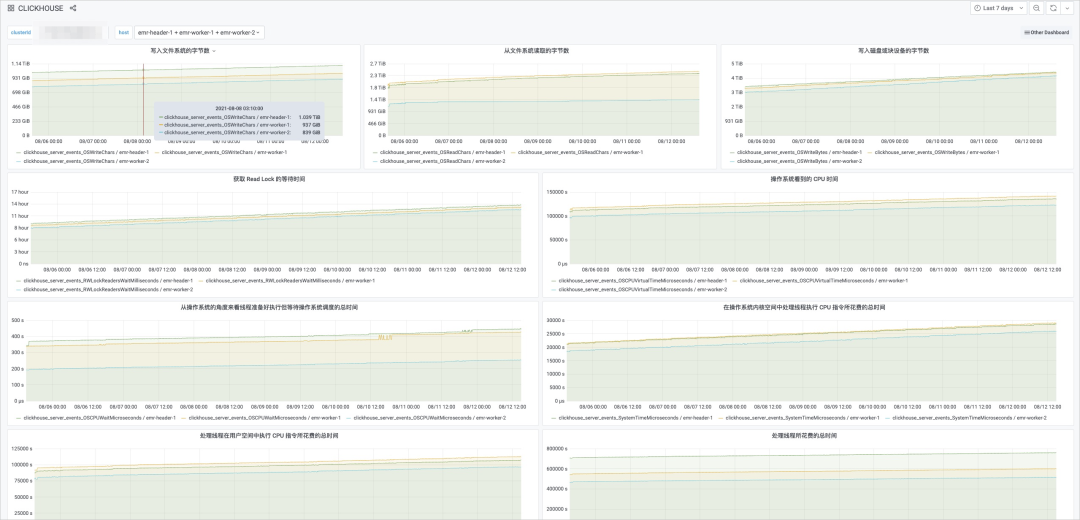Toggle OSReadChars / emr-worker-2 legend series

pyautogui.click(x=439, y=160)
